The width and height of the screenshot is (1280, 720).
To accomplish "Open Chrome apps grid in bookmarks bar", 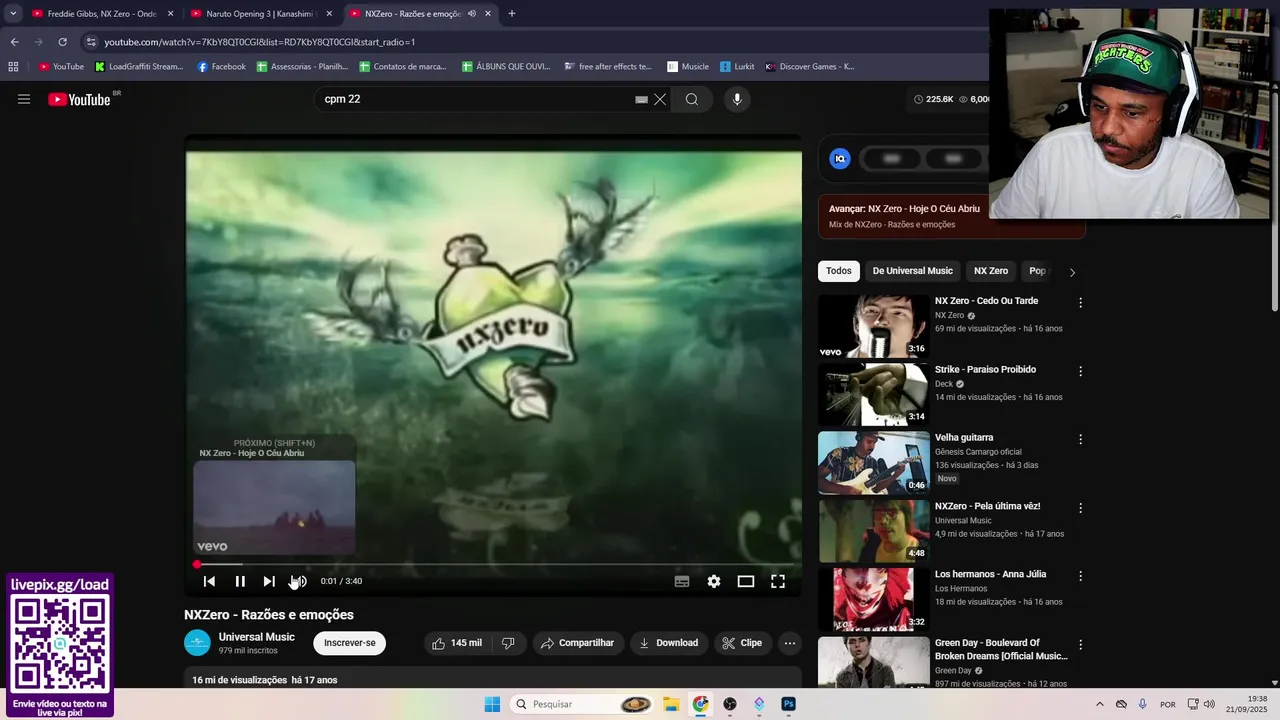I will pyautogui.click(x=13, y=67).
